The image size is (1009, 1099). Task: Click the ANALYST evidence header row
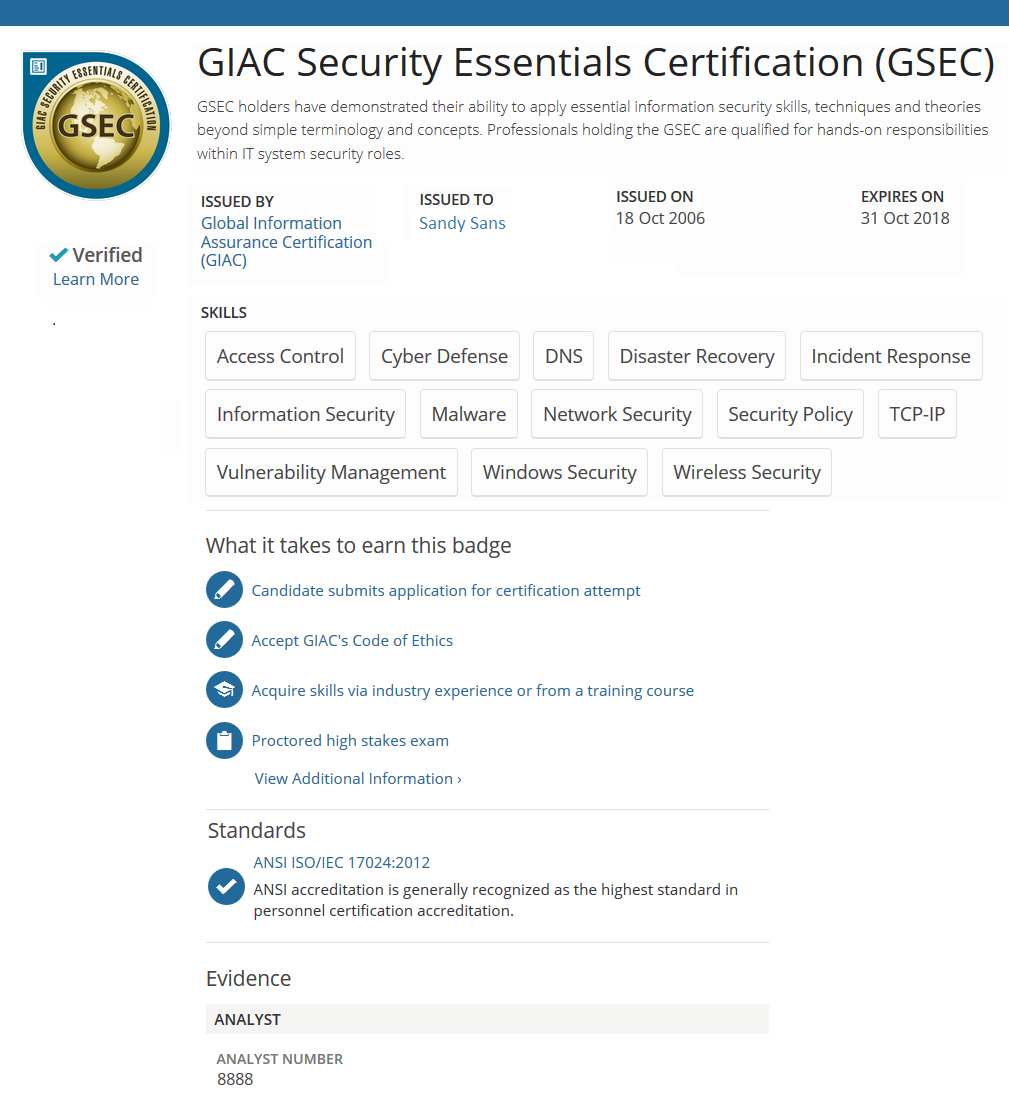487,1019
